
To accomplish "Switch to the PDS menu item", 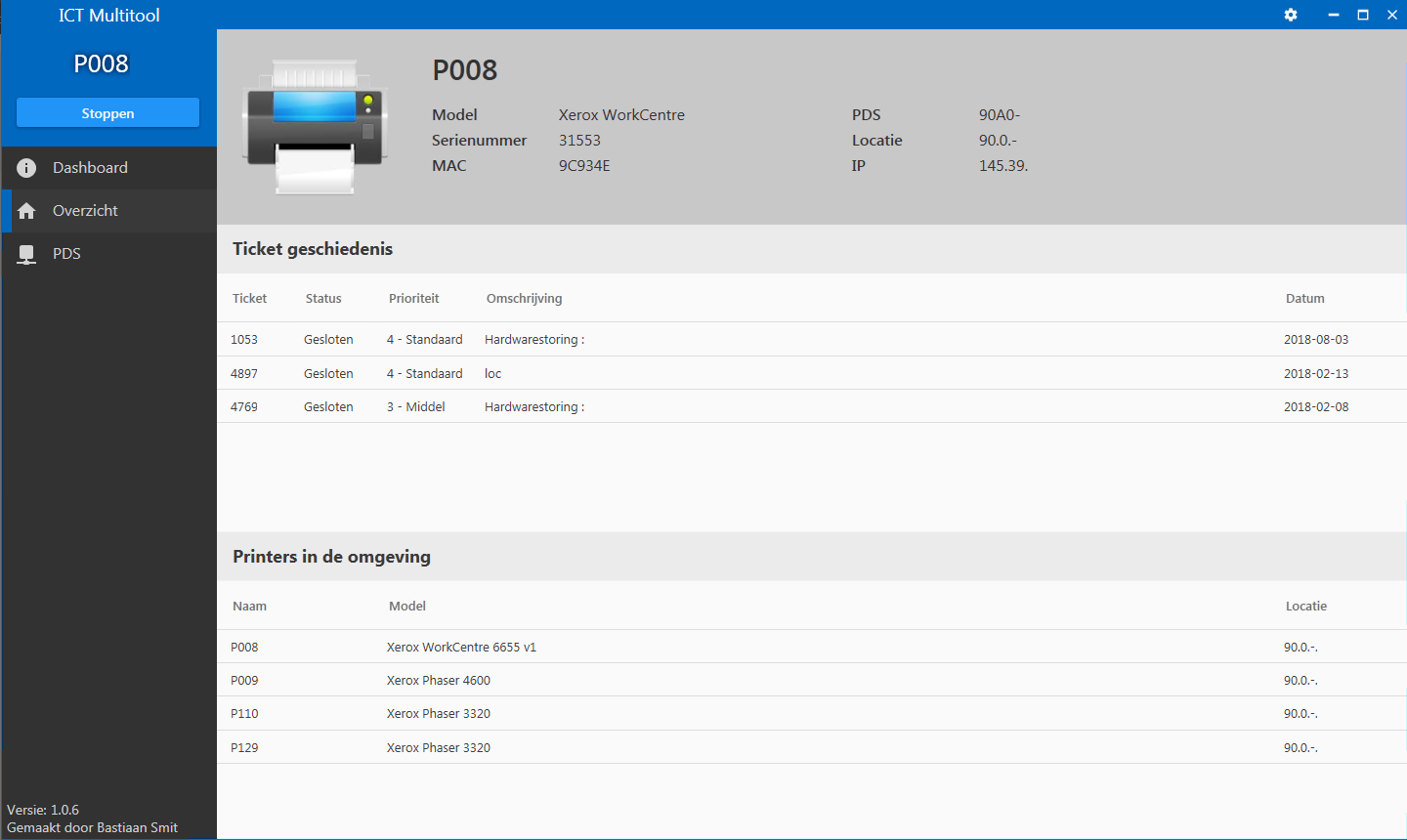I will 66,254.
